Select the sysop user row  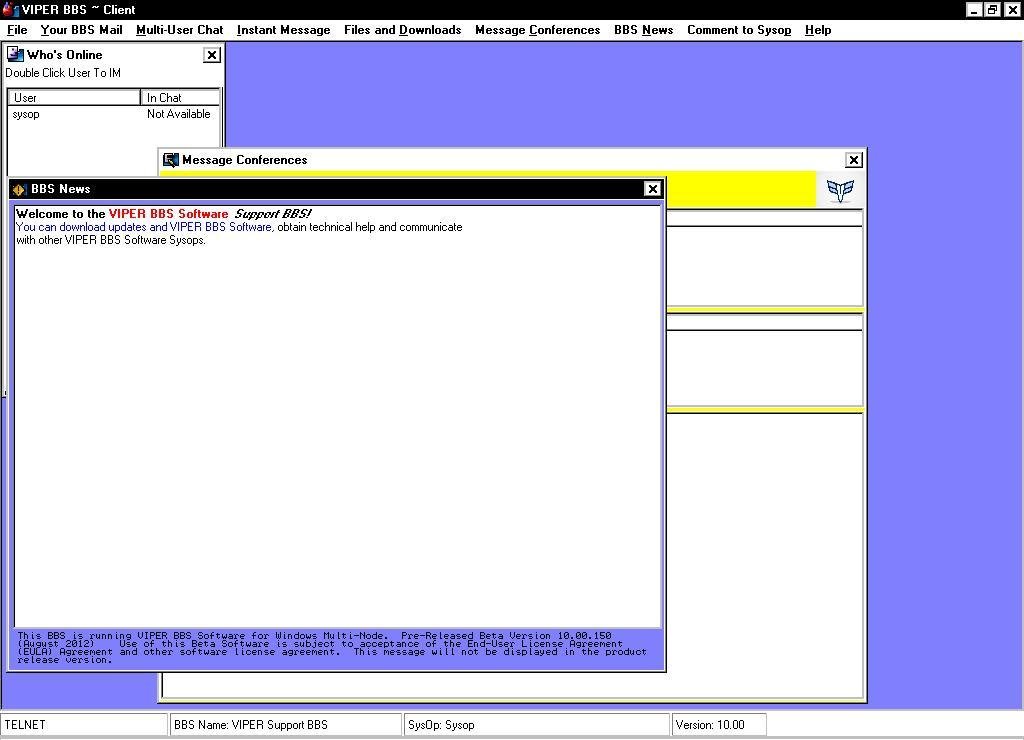pyautogui.click(x=114, y=114)
